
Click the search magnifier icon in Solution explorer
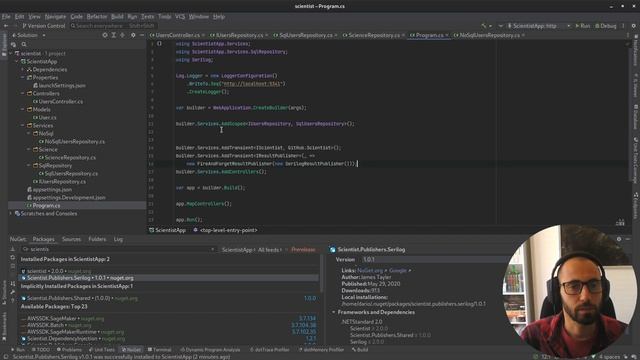24,44
